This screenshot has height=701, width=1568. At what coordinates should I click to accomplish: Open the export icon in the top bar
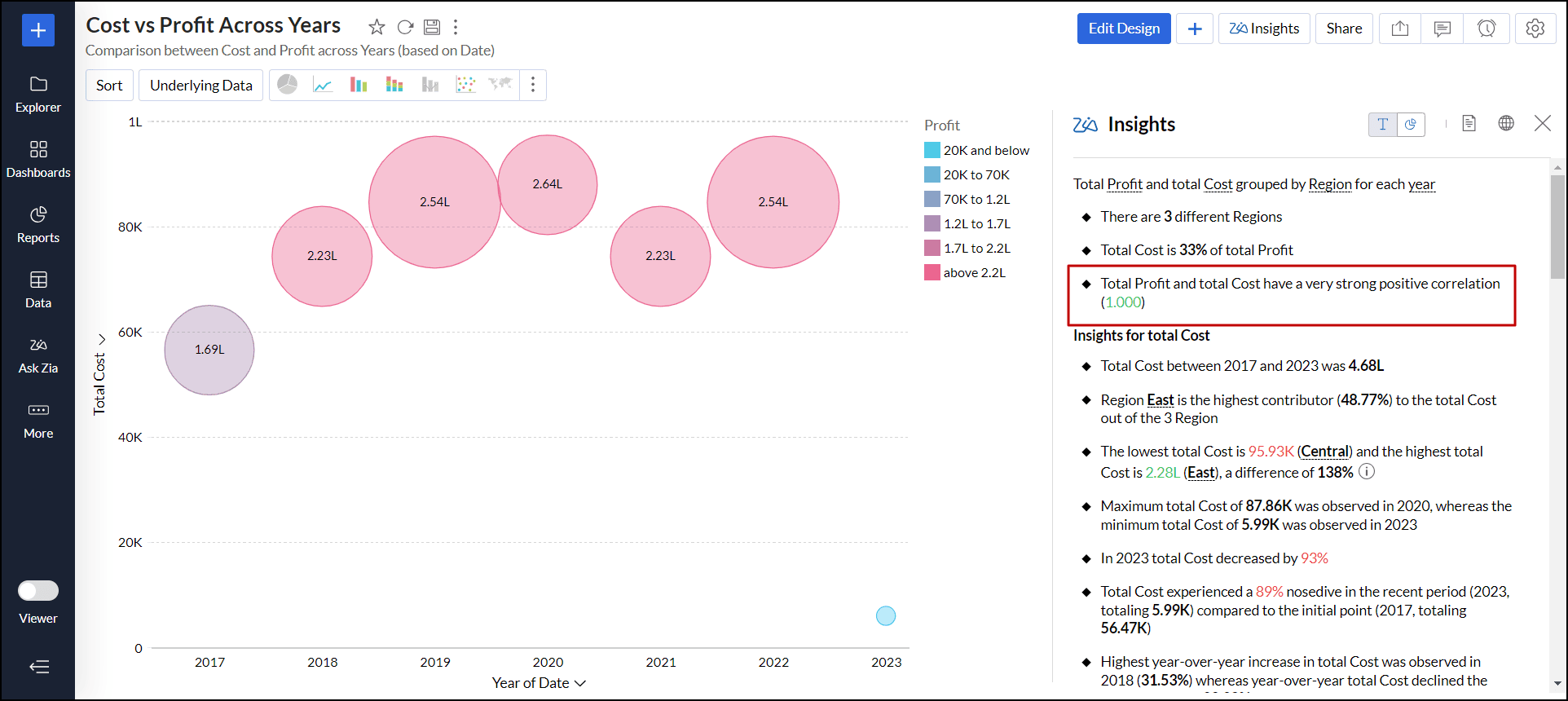1400,29
